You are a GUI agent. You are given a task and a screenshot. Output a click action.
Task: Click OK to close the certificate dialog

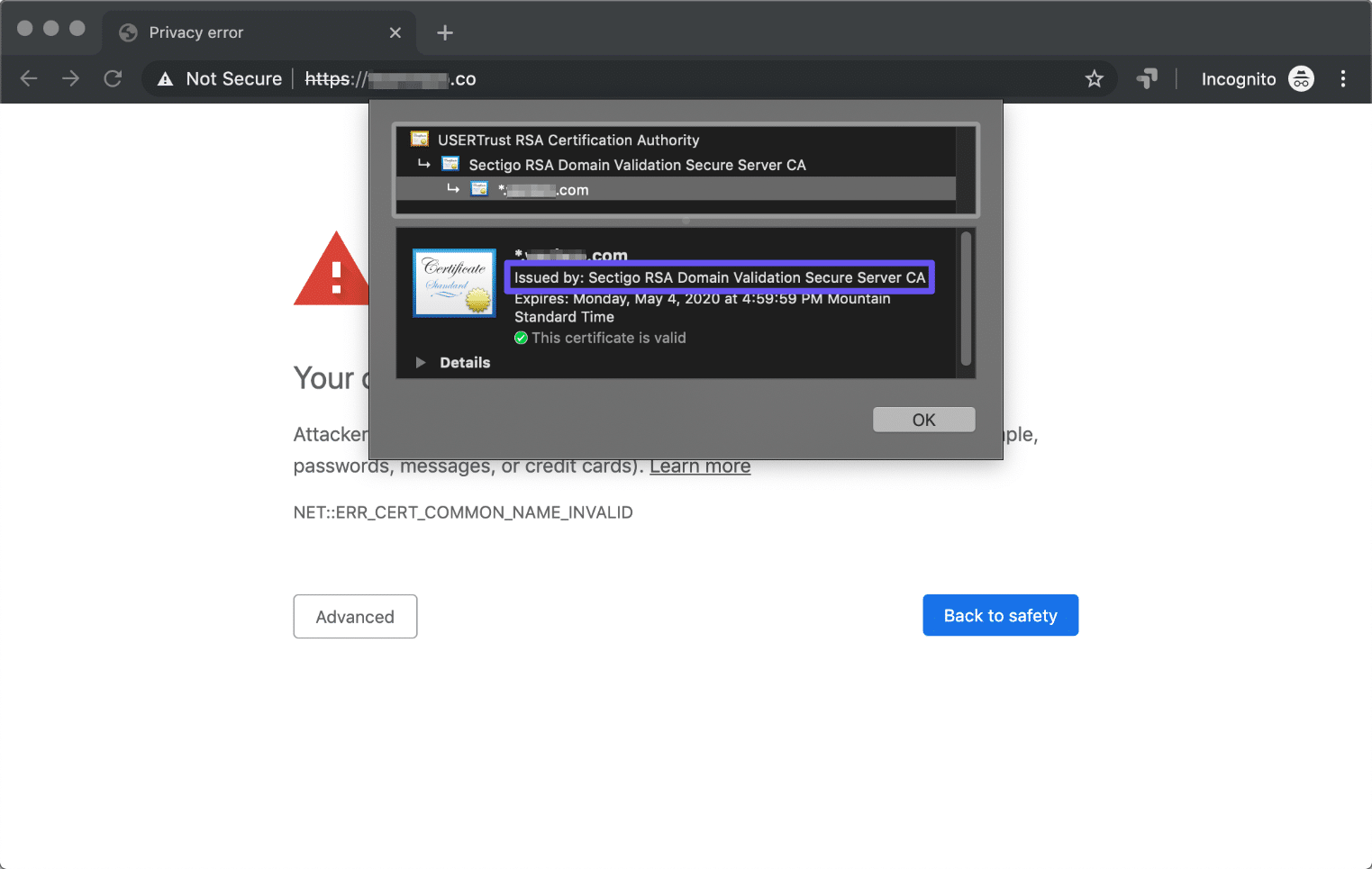pyautogui.click(x=923, y=419)
